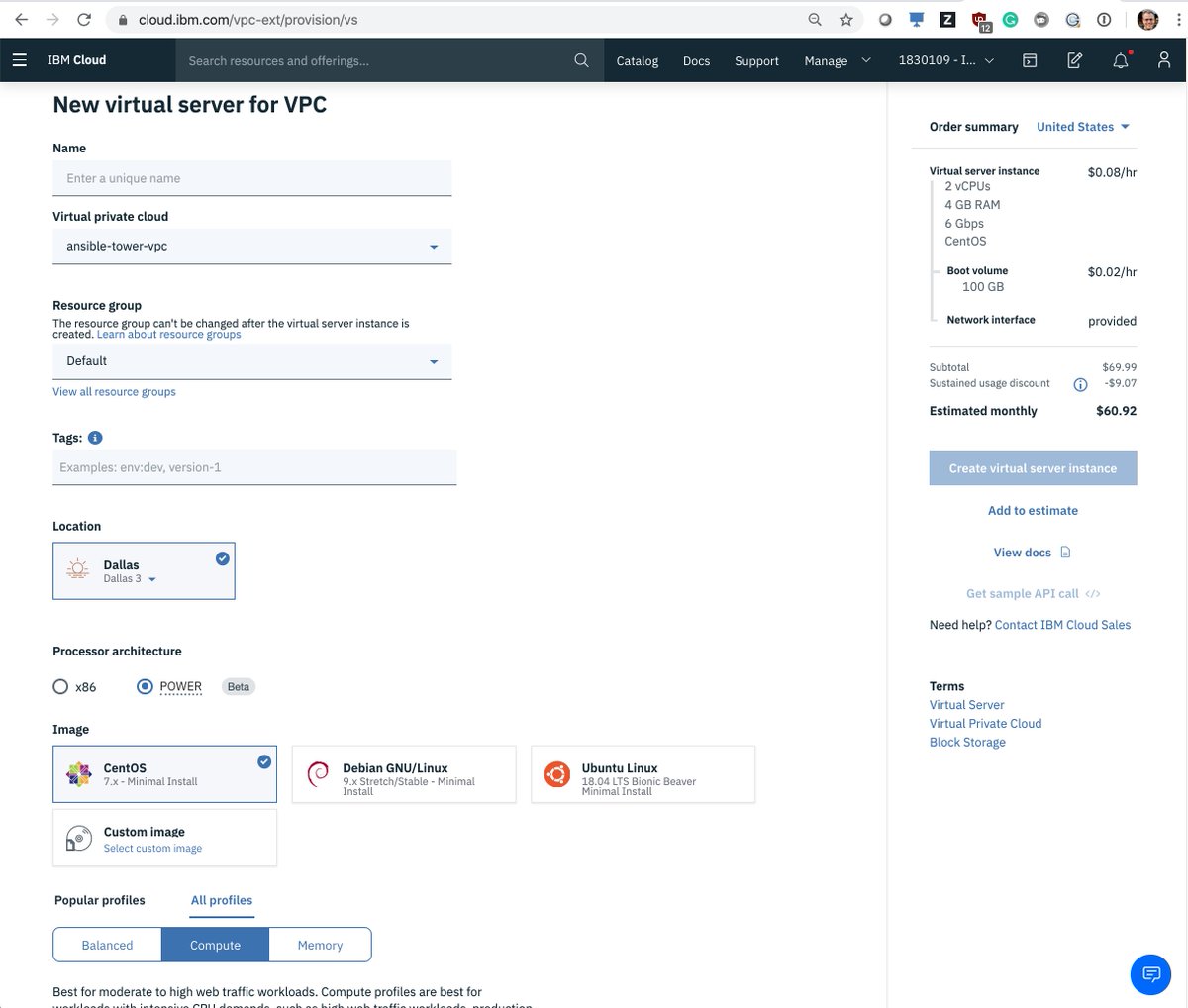
Task: Click the browser back arrow
Action: click(21, 19)
